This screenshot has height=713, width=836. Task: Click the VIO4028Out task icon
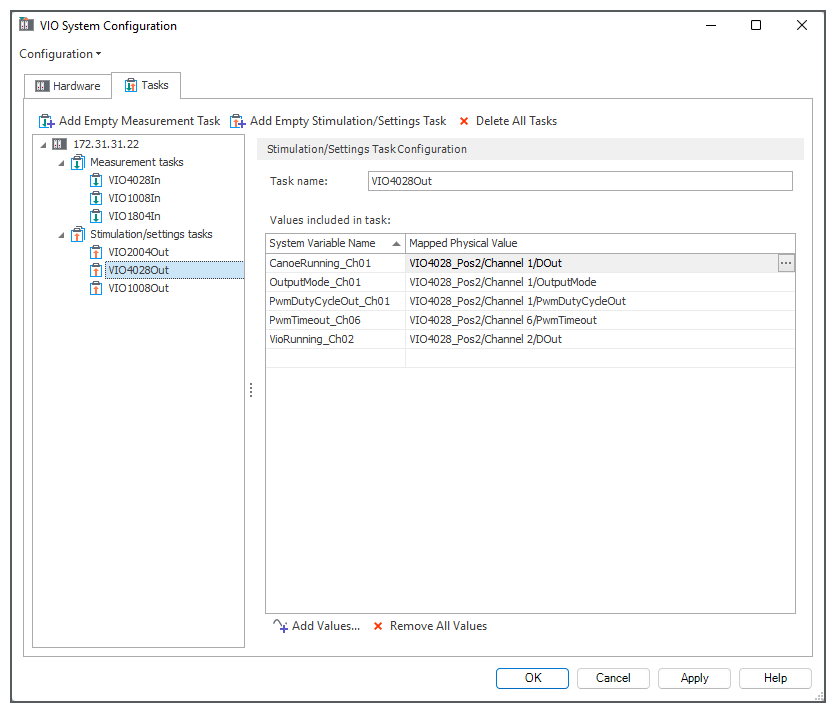point(96,270)
